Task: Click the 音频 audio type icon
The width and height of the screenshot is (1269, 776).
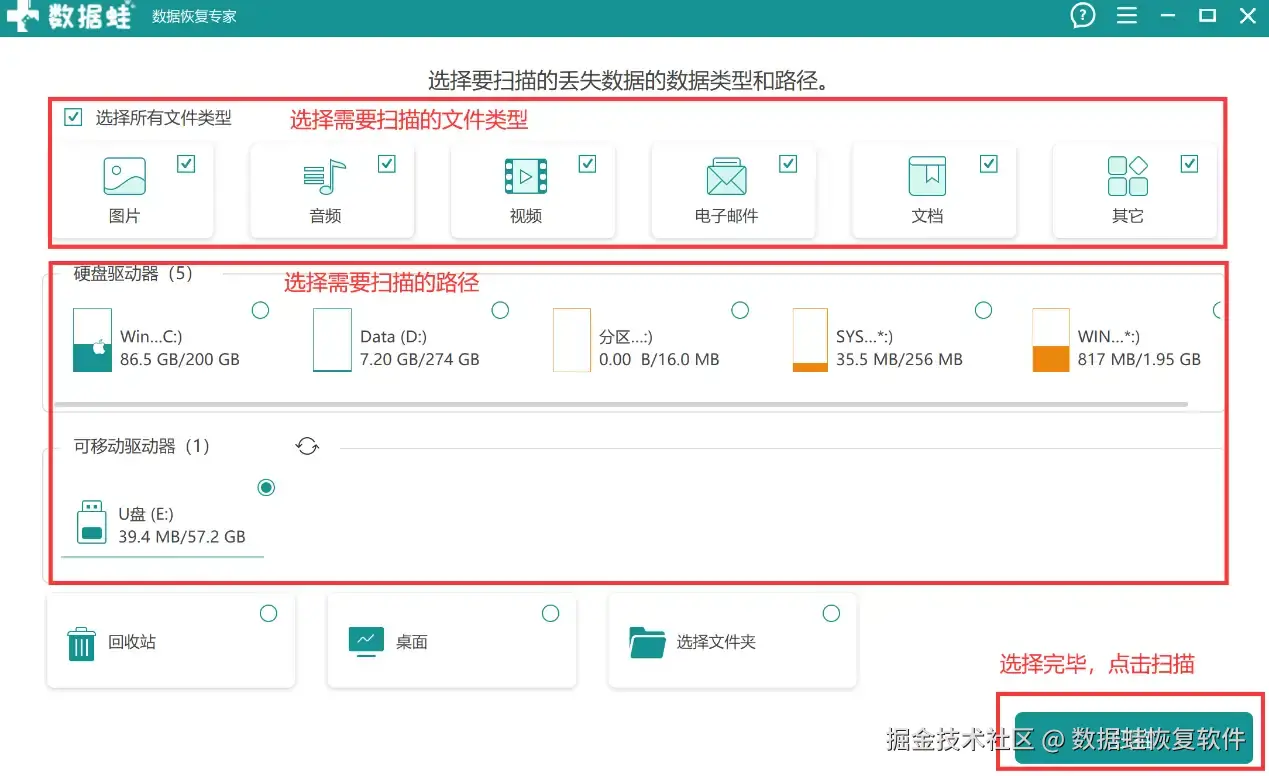Action: point(325,177)
